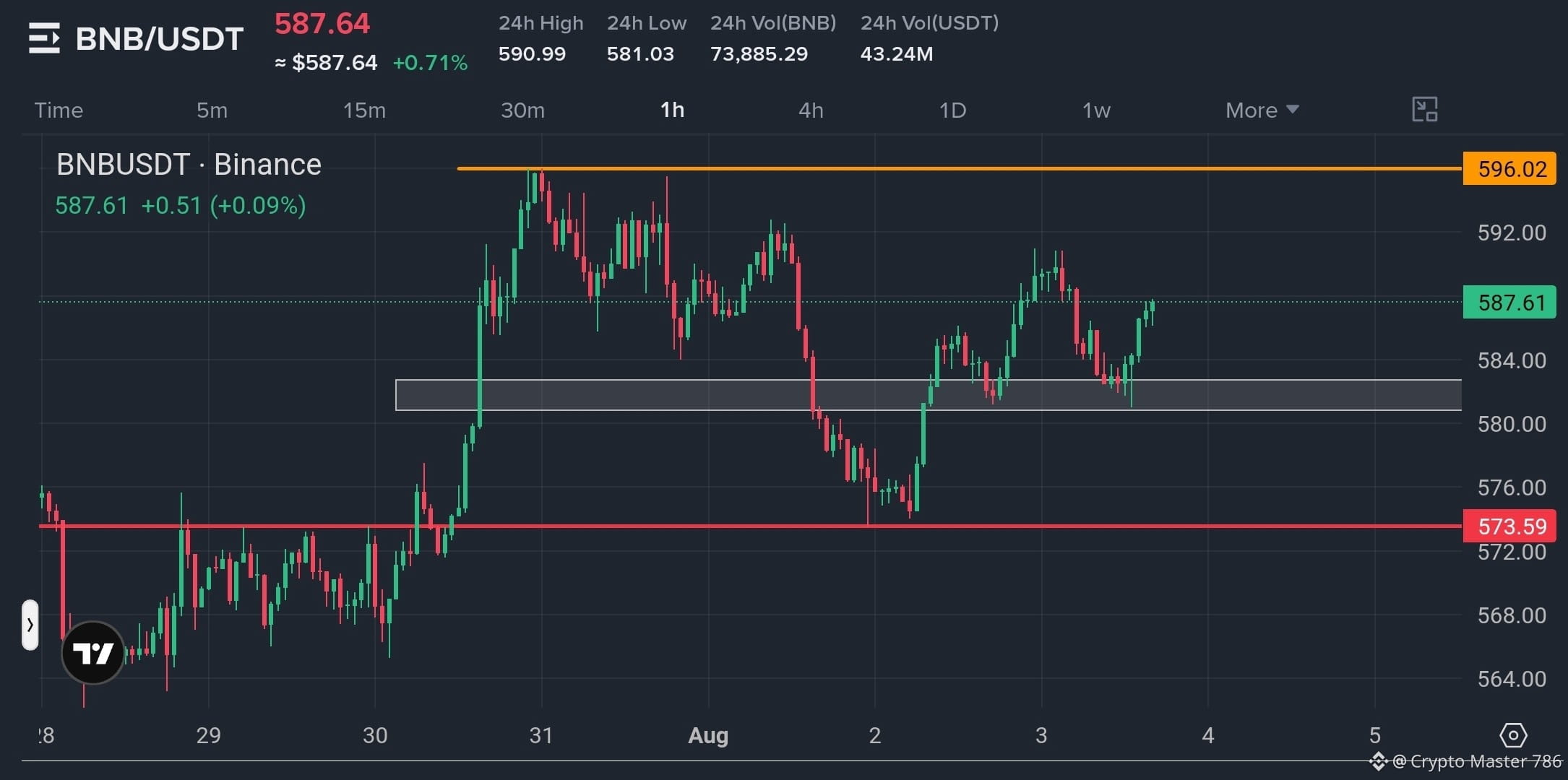The width and height of the screenshot is (1568, 780).
Task: Select the 1D timeframe
Action: pyautogui.click(x=952, y=110)
